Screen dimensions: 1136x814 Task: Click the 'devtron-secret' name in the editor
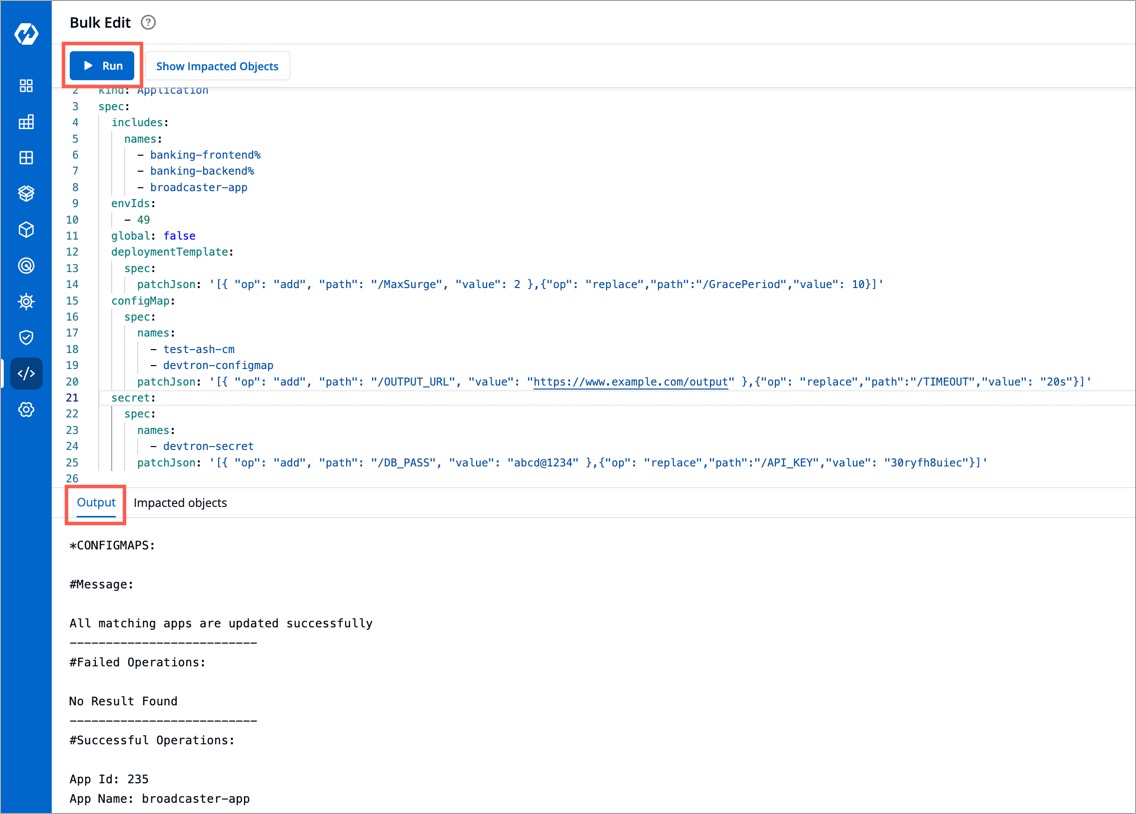pos(208,446)
